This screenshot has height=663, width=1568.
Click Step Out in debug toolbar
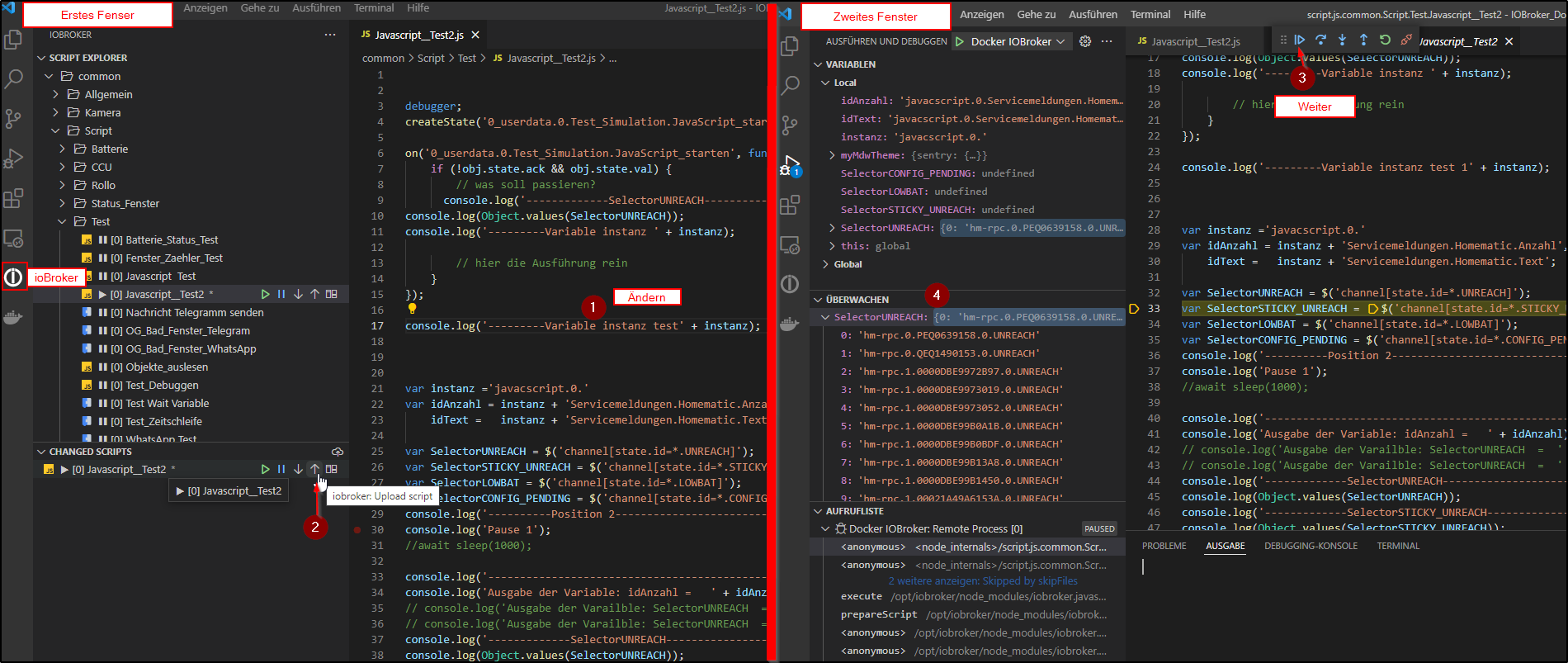[1363, 40]
